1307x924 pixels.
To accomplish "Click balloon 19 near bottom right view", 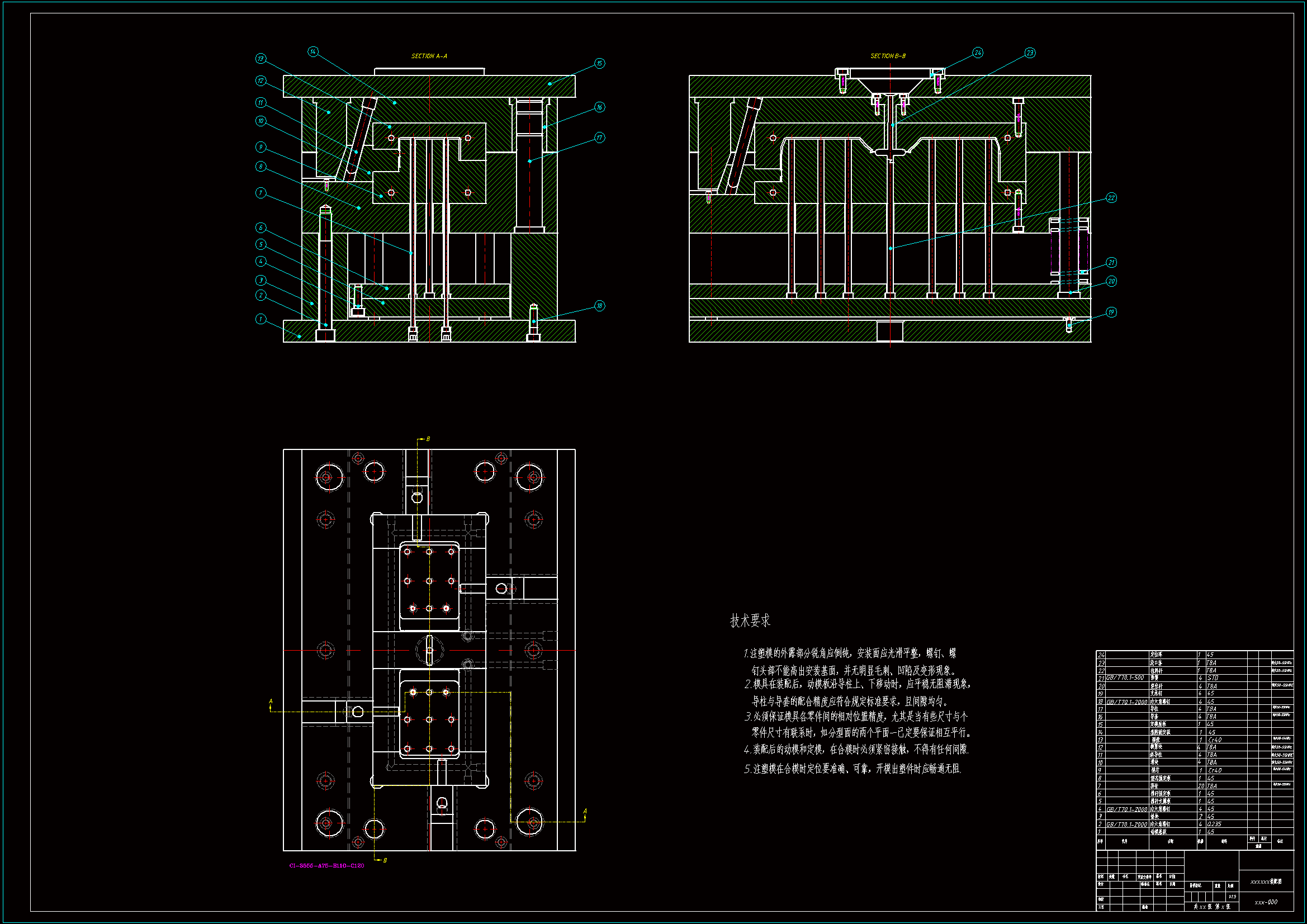I will (x=1111, y=312).
